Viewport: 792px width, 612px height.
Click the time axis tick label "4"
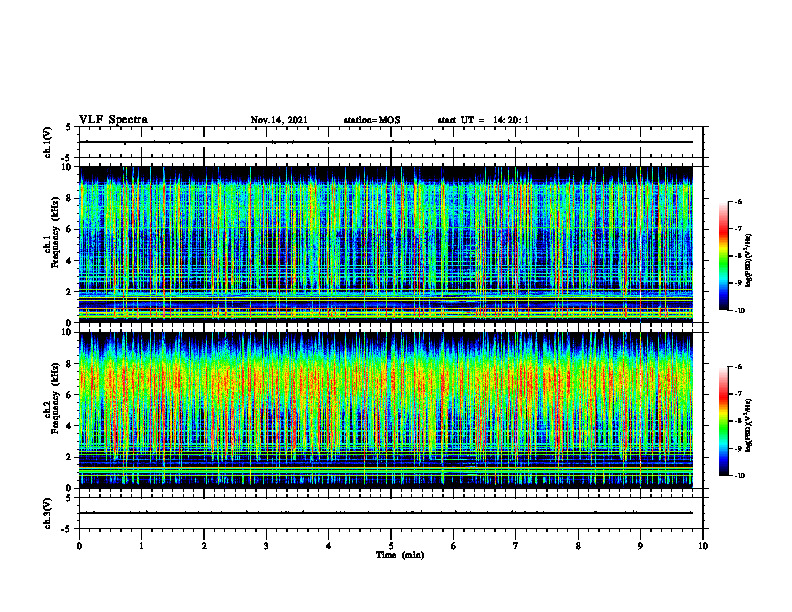329,546
